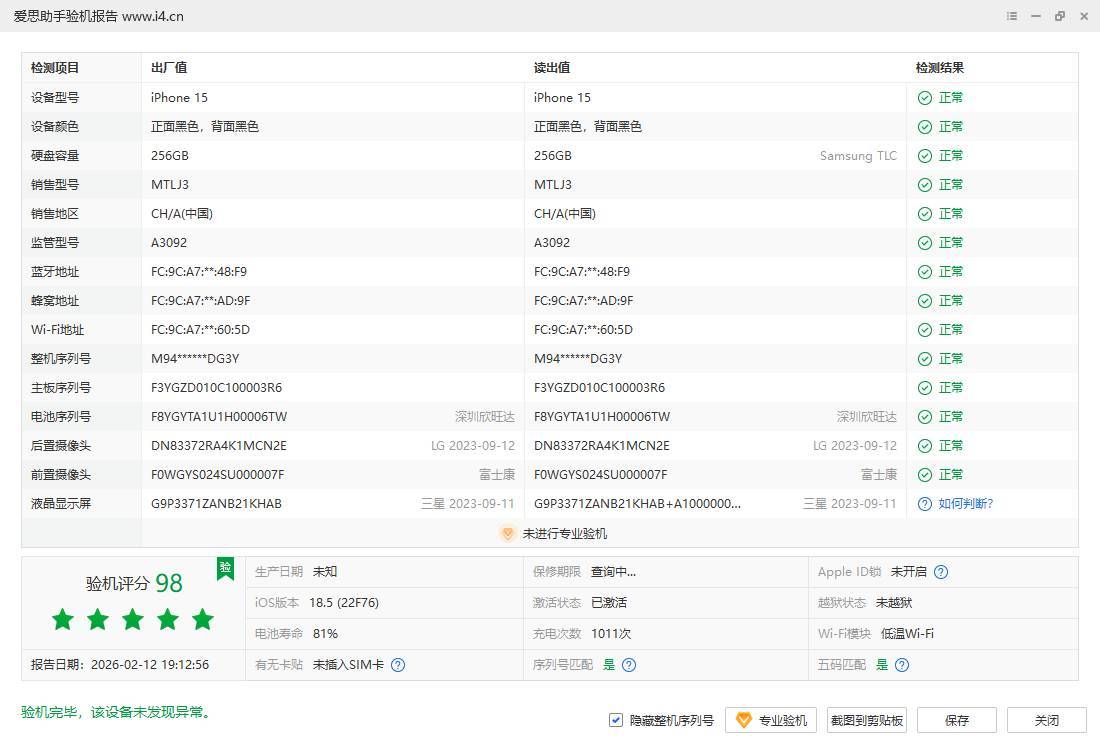The width and height of the screenshot is (1100, 749).
Task: Open the title bar list menu icon
Action: coord(1012,16)
